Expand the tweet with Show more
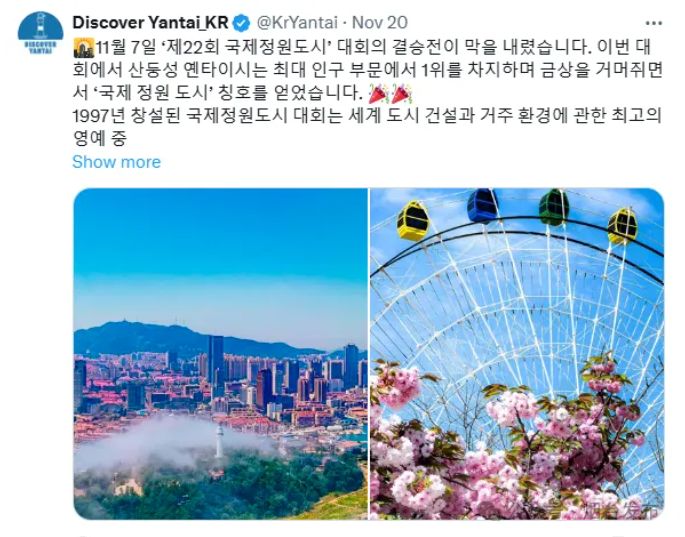The height and width of the screenshot is (537, 685). pos(116,162)
